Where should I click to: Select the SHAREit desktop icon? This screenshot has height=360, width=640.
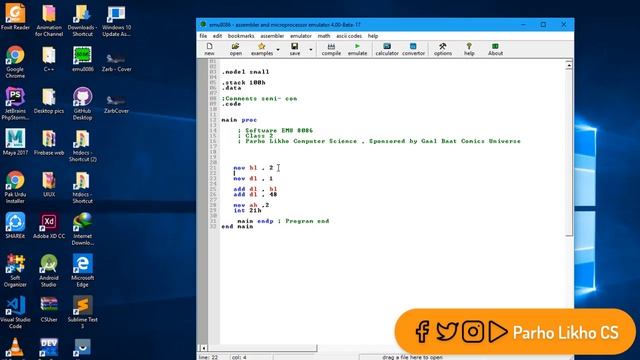coord(15,225)
